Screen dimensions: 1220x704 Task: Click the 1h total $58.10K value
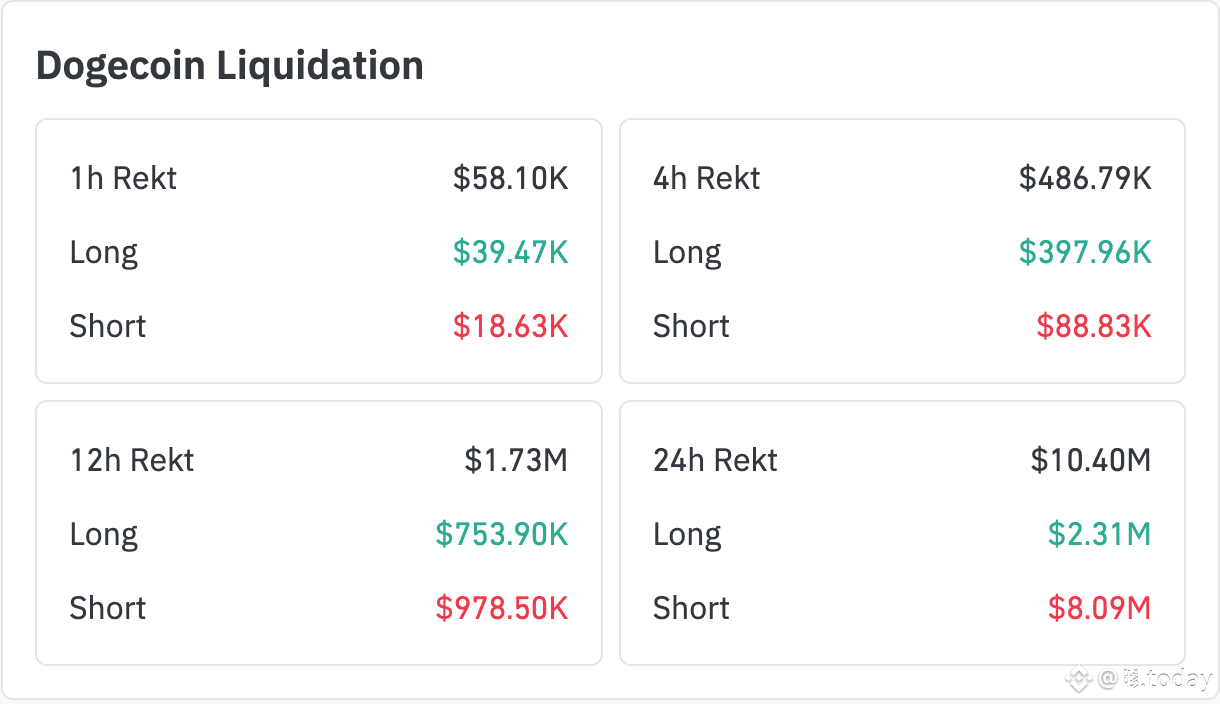pos(510,179)
